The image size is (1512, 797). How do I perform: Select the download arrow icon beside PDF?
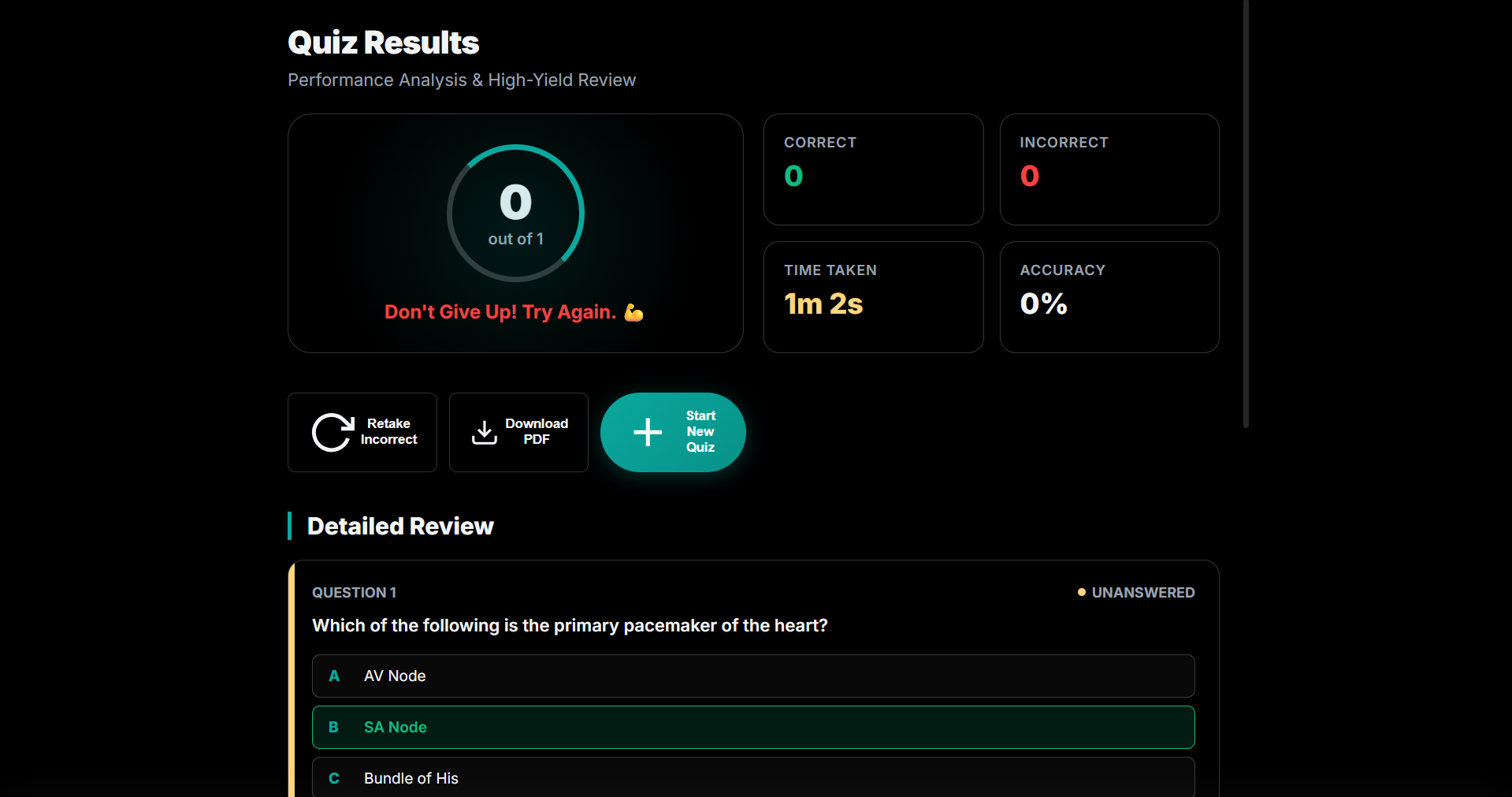(x=484, y=432)
